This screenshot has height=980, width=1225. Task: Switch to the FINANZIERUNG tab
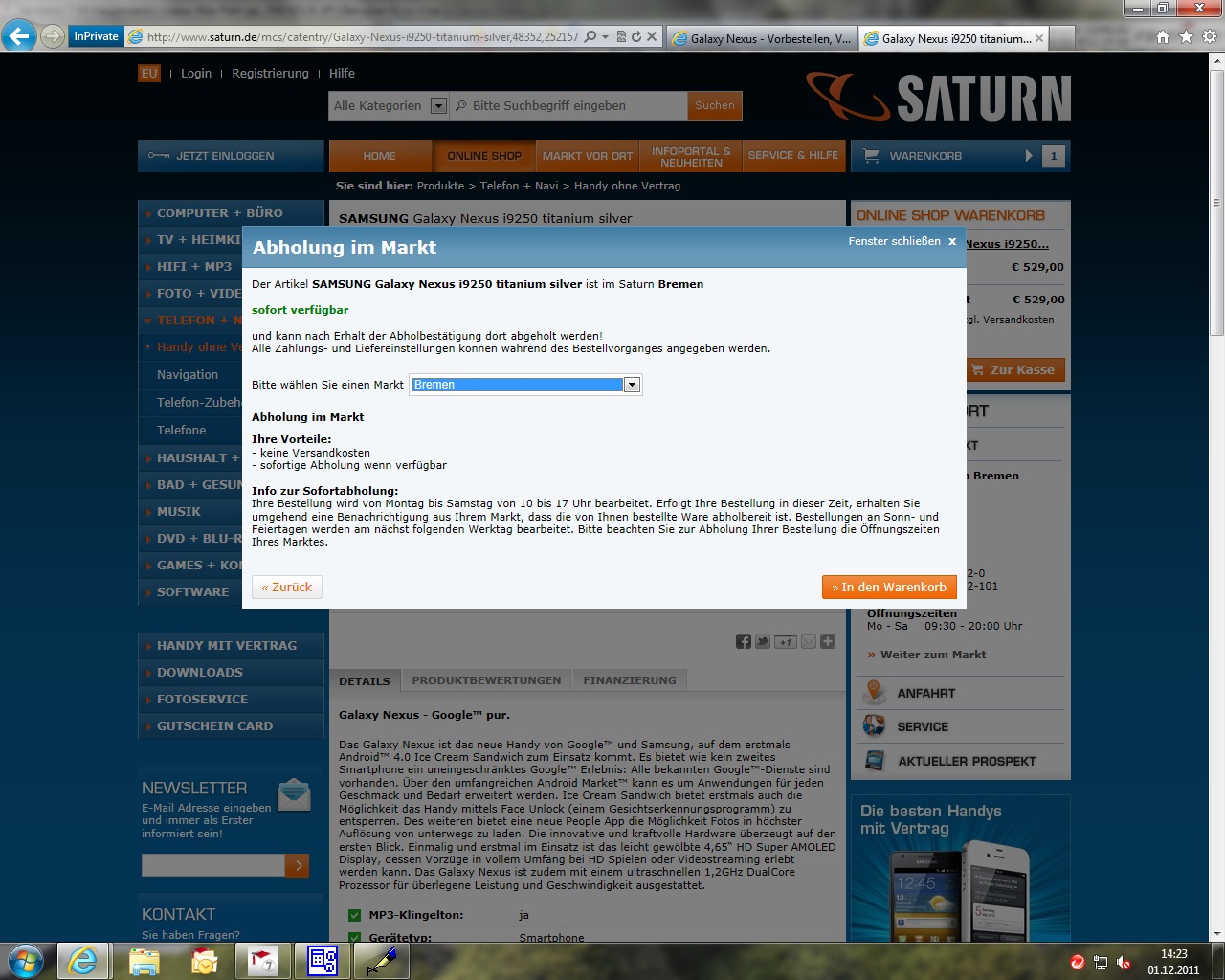click(630, 680)
